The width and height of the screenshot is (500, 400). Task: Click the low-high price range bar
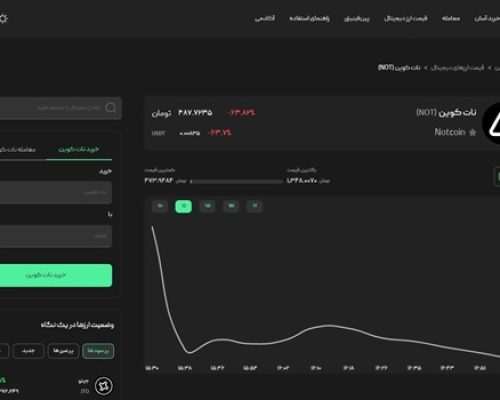(237, 181)
